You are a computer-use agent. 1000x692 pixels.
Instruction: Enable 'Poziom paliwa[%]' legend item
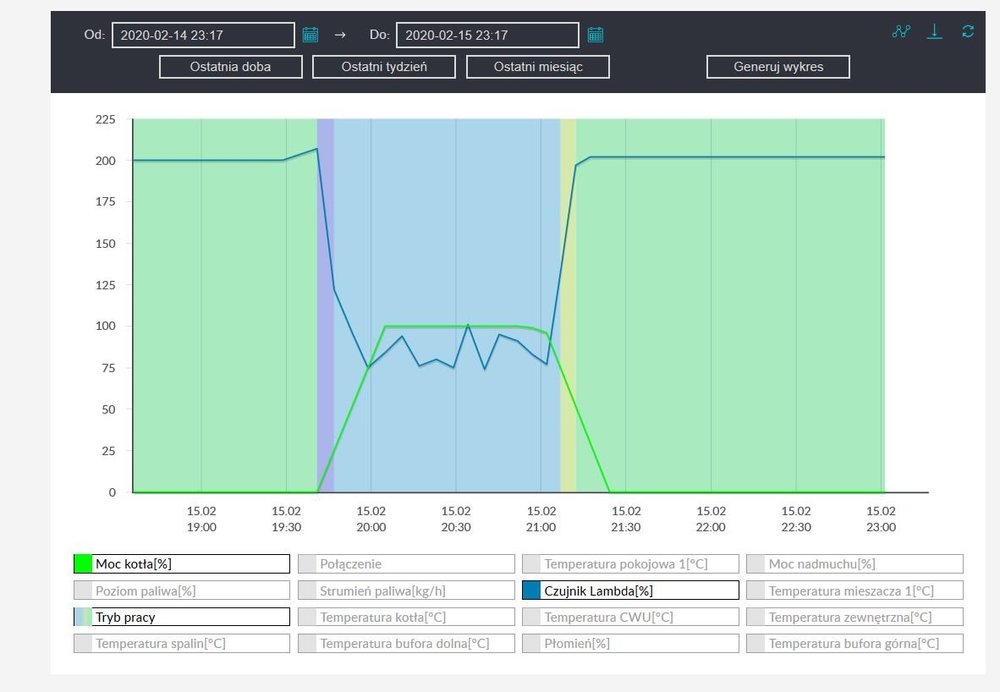pyautogui.click(x=190, y=590)
